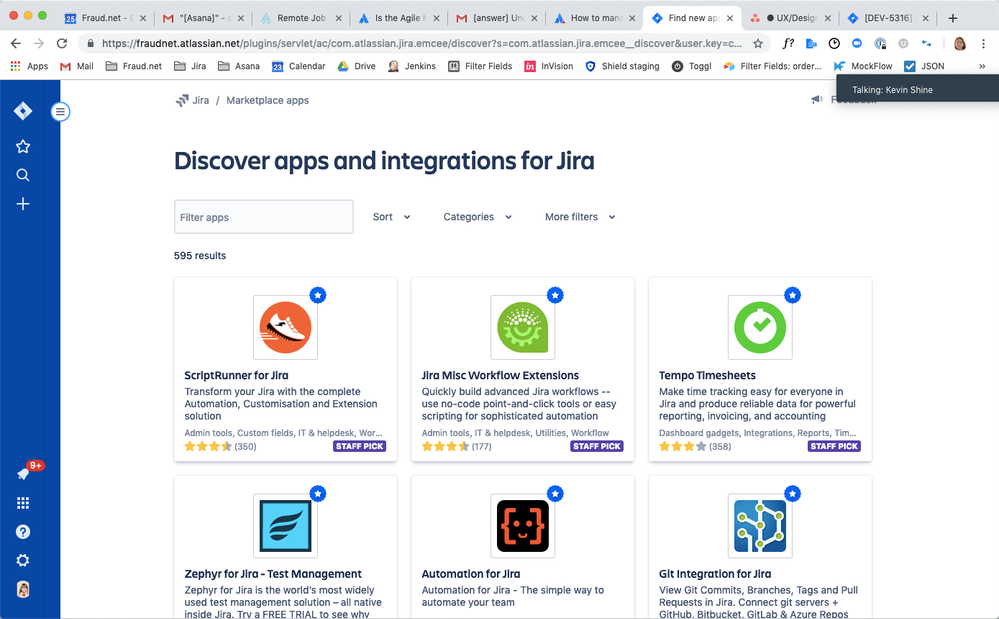Click ScriptRunner star rating (350)

[x=220, y=446]
